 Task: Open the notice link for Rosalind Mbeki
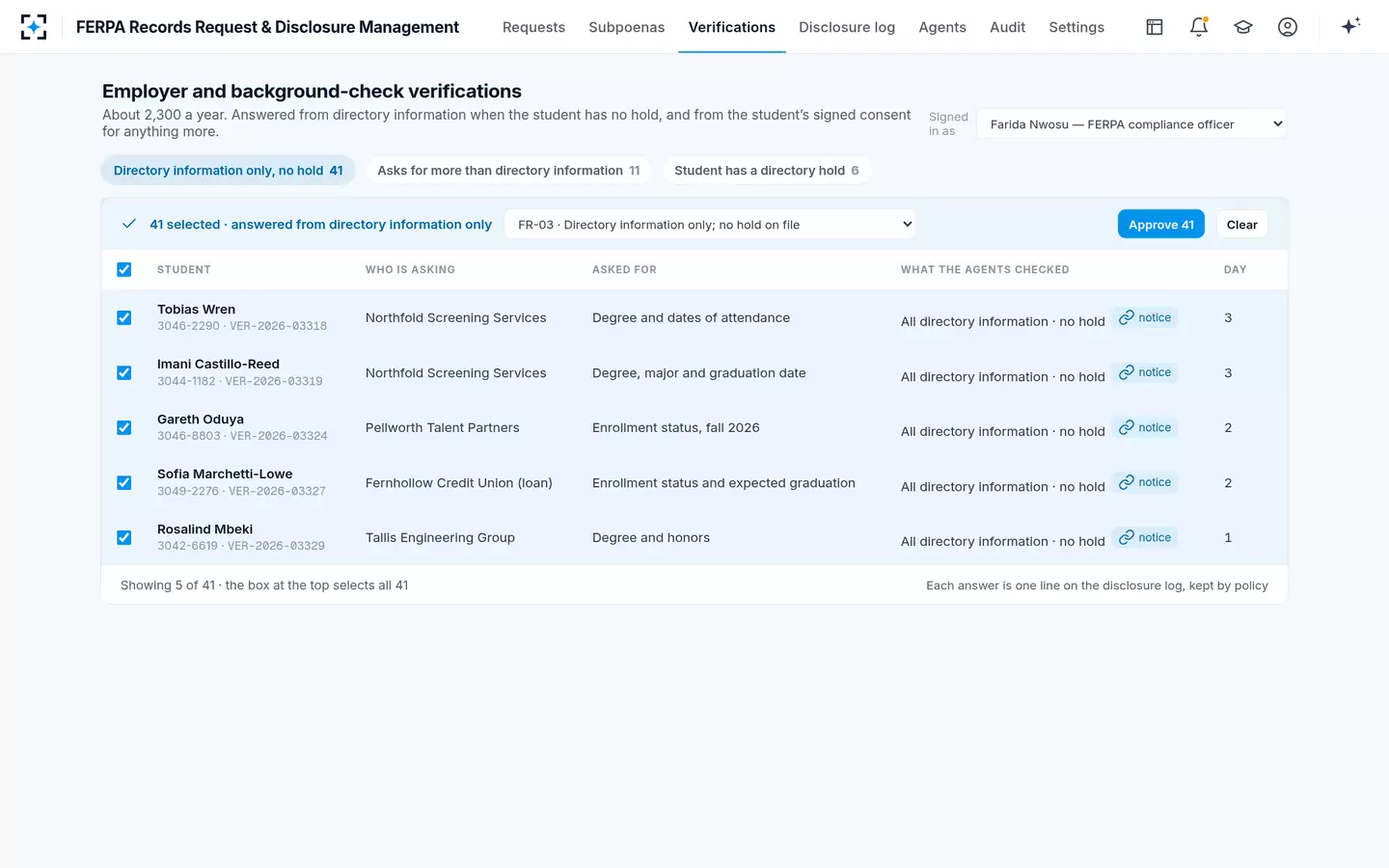[x=1145, y=537]
